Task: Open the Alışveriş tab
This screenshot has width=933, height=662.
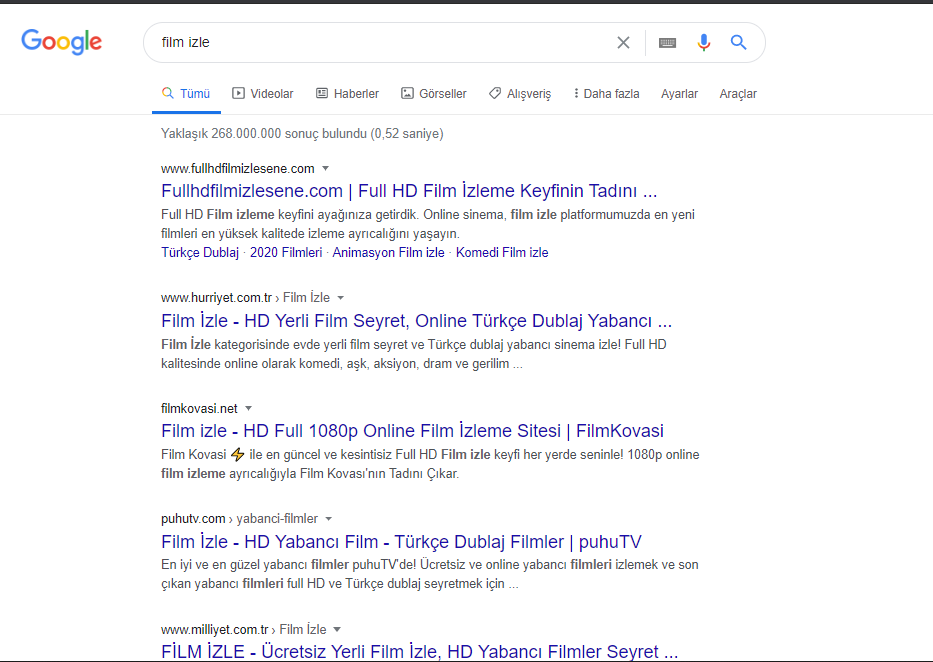Action: coord(520,93)
